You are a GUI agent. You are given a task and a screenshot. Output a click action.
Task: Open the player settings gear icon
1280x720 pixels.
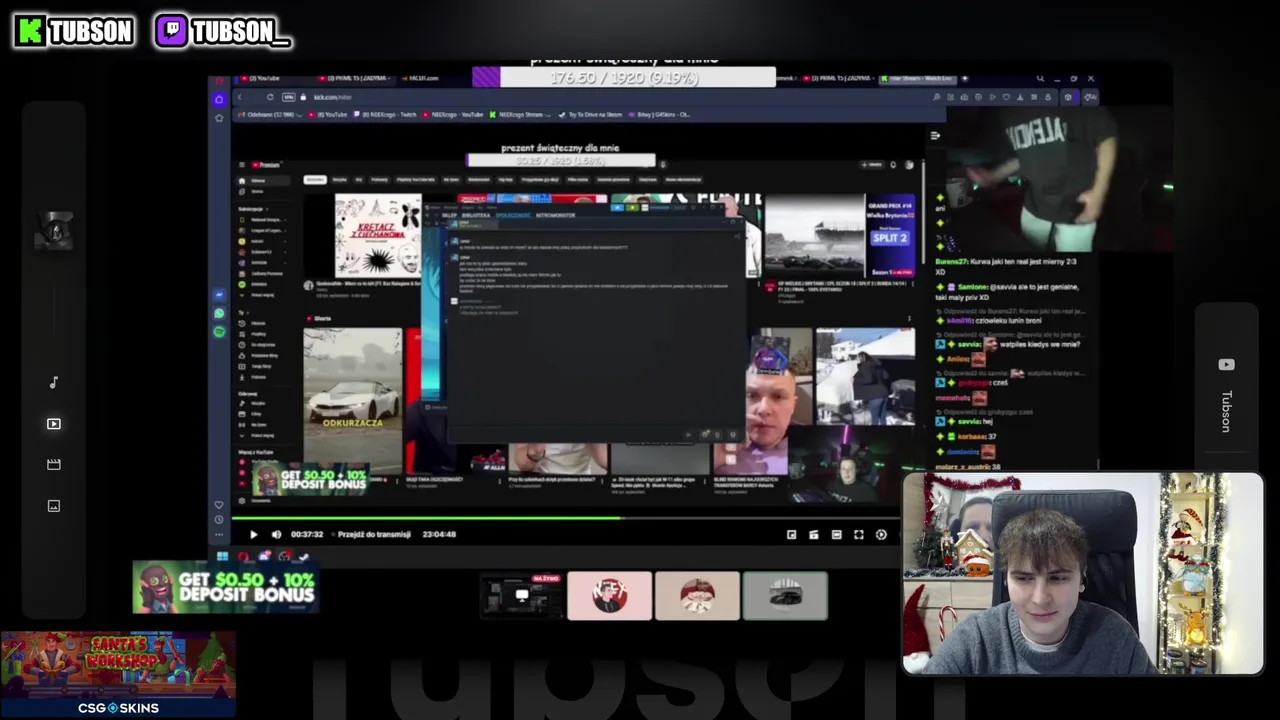tap(881, 535)
